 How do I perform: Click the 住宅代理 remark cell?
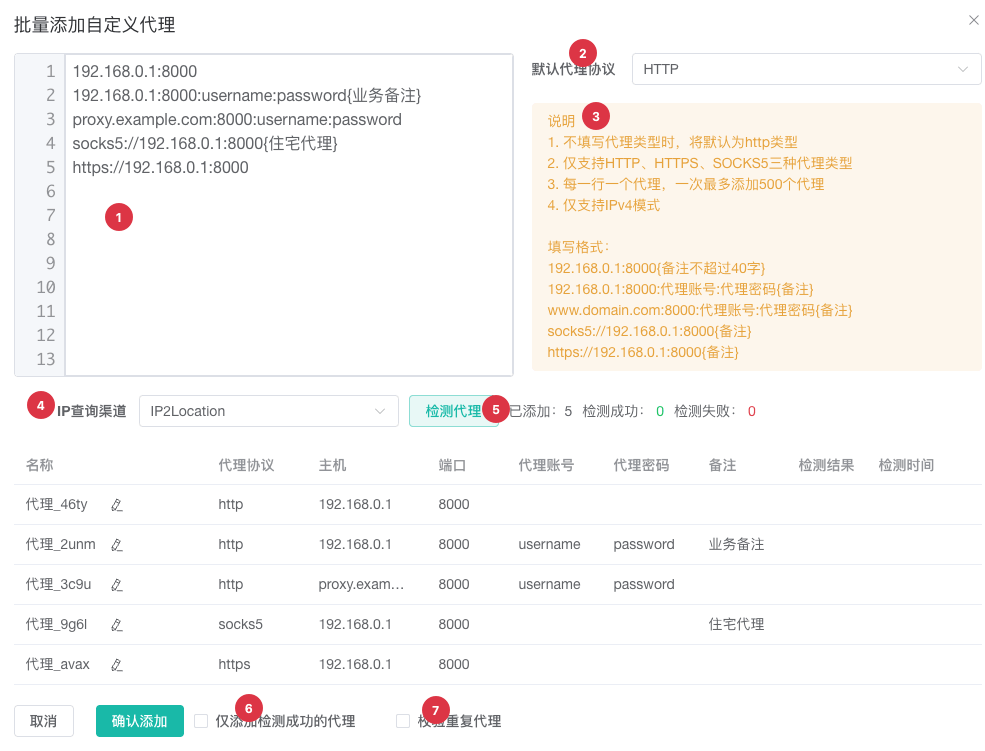click(736, 625)
